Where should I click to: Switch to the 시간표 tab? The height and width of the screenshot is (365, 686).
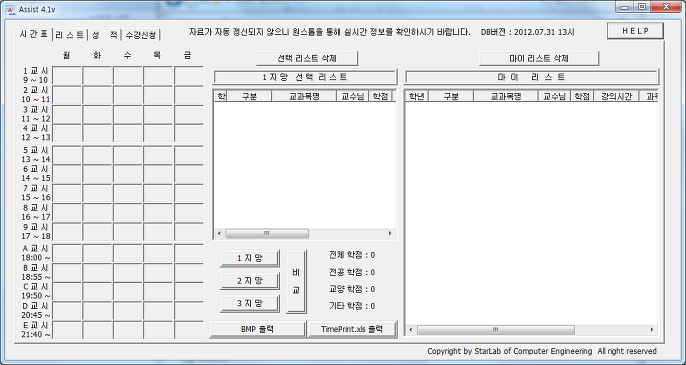click(34, 34)
